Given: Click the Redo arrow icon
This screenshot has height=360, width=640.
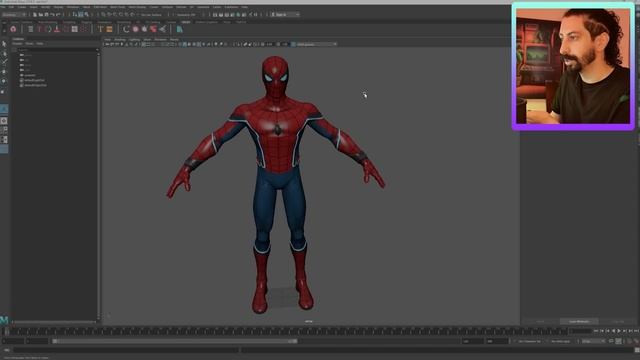Looking at the screenshot, I should pos(58,15).
